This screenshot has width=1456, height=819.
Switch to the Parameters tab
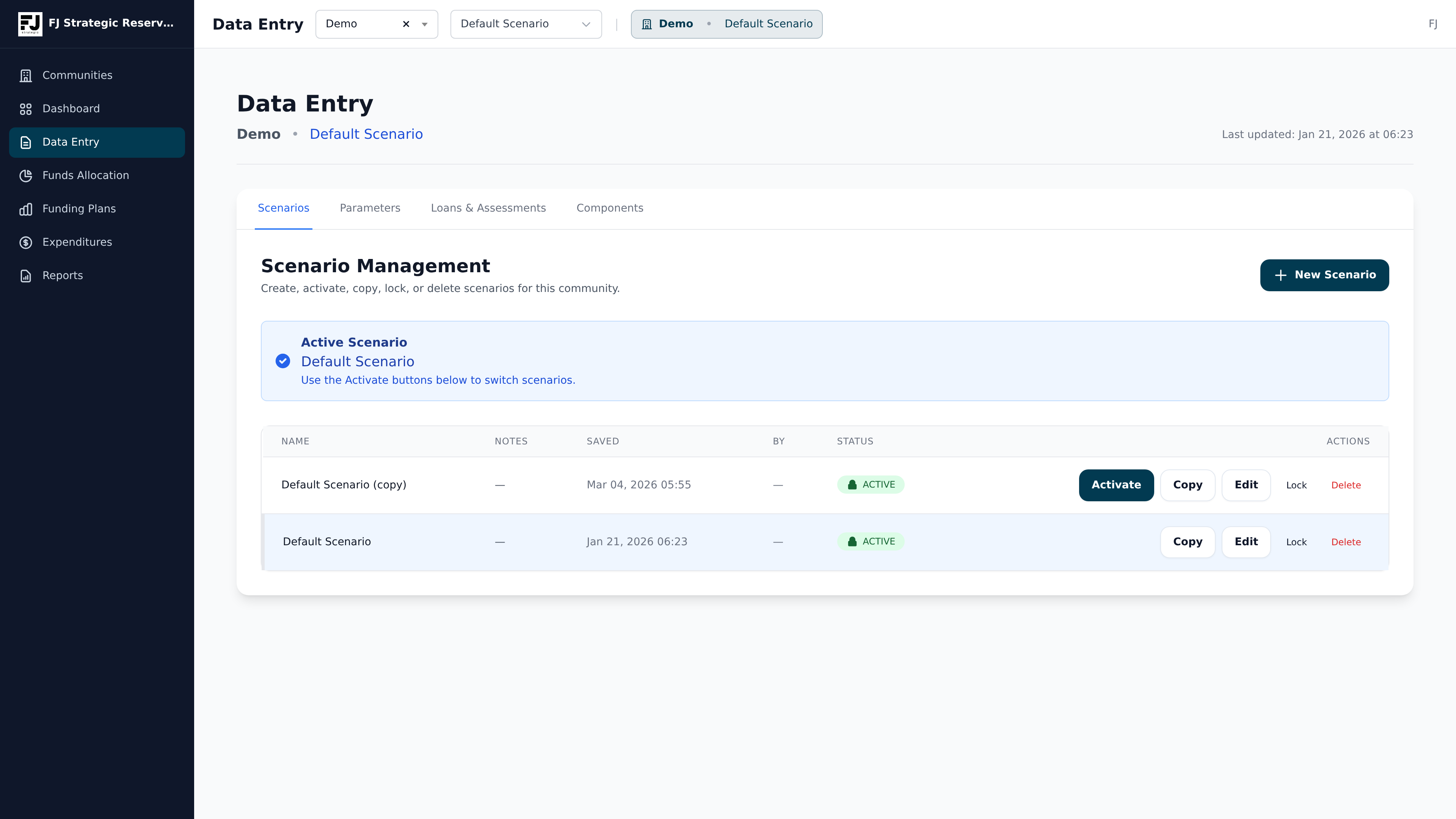tap(370, 208)
